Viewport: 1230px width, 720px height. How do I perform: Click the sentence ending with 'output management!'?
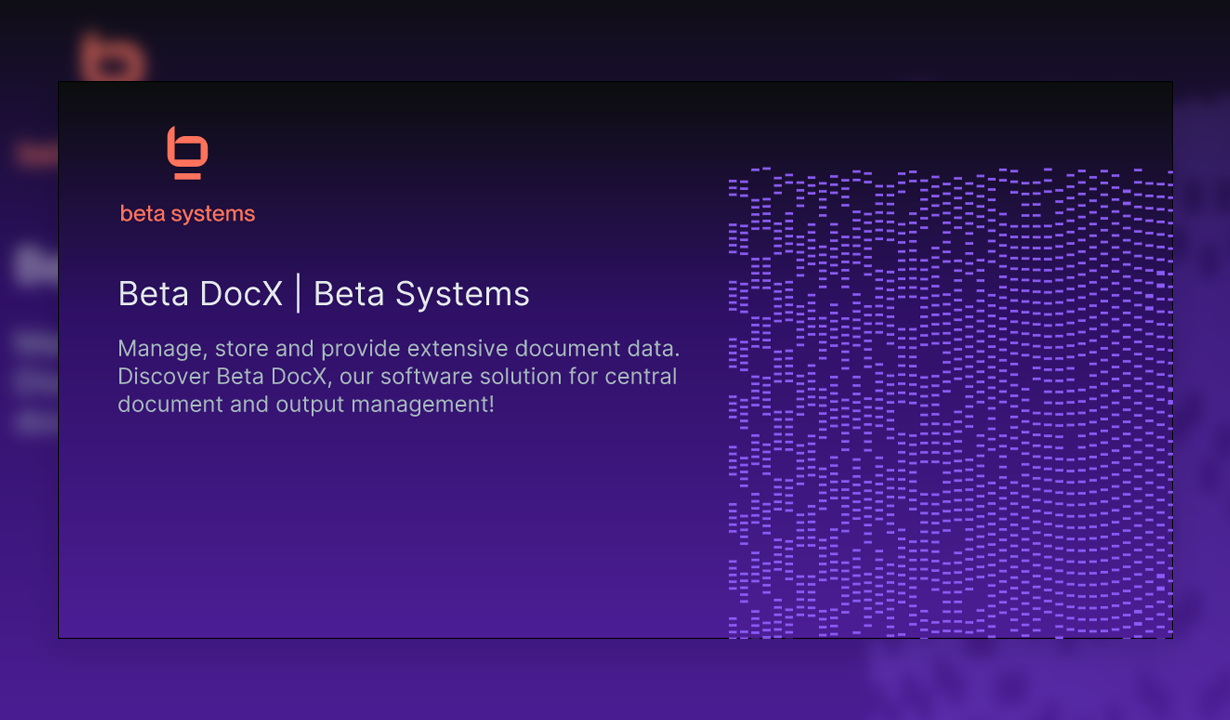click(304, 404)
